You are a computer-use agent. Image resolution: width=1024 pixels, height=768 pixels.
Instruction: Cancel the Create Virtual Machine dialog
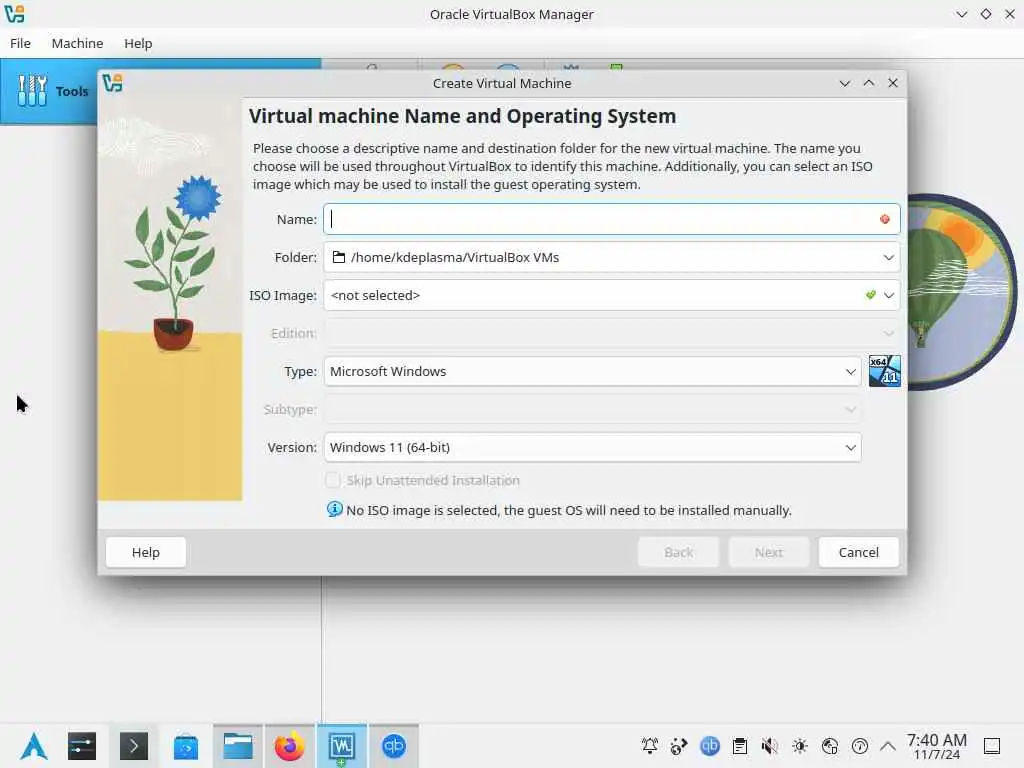coord(858,552)
